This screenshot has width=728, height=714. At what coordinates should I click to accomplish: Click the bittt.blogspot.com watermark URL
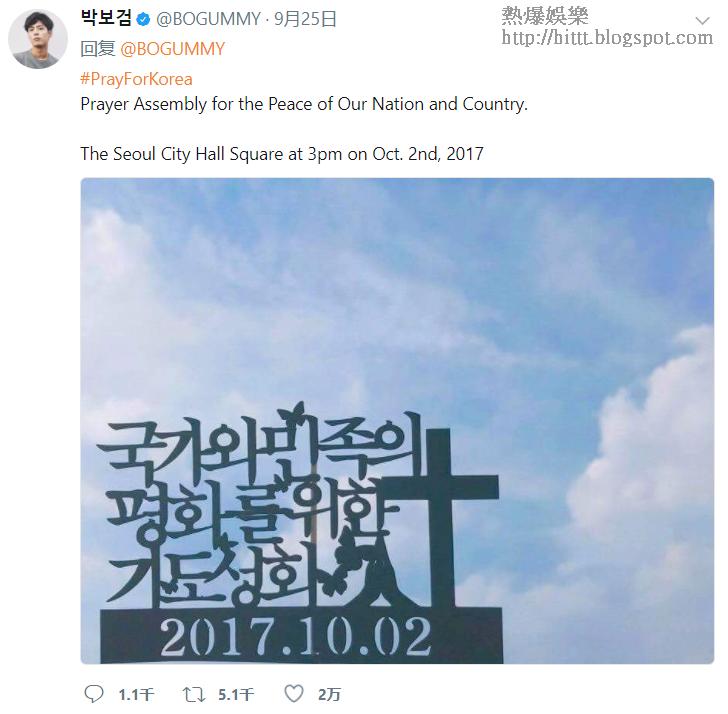(x=607, y=38)
